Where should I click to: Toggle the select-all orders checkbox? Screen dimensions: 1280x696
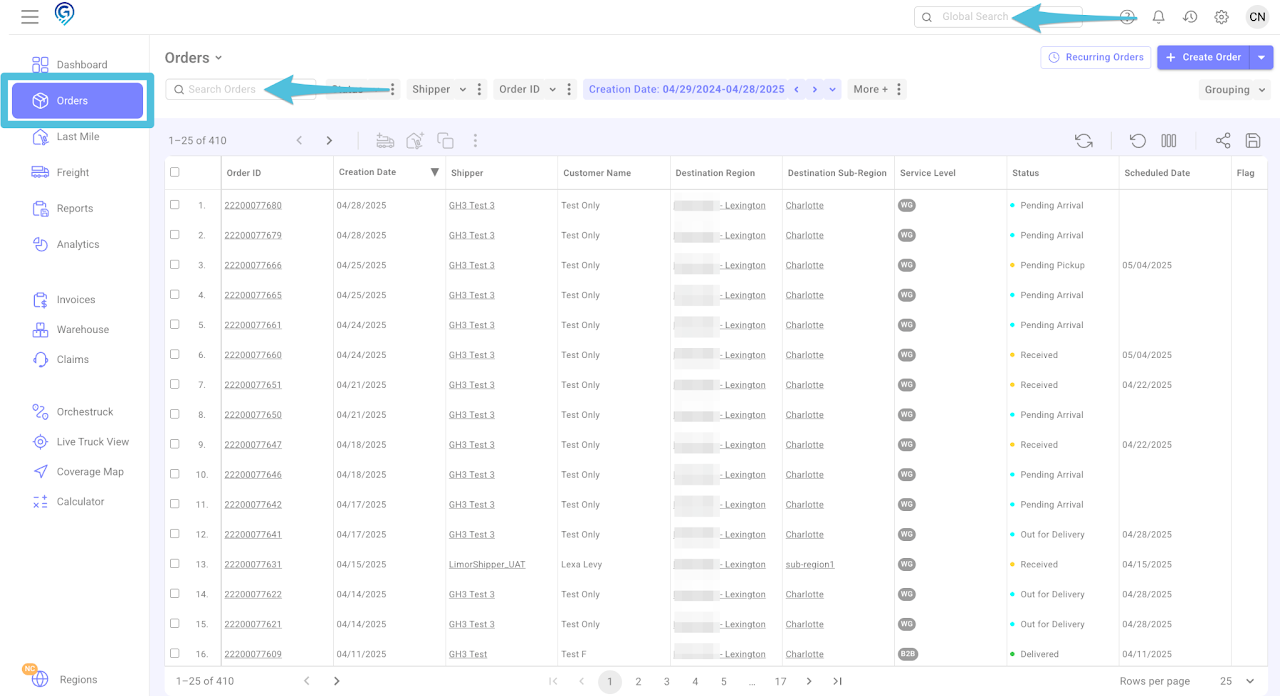tap(175, 172)
